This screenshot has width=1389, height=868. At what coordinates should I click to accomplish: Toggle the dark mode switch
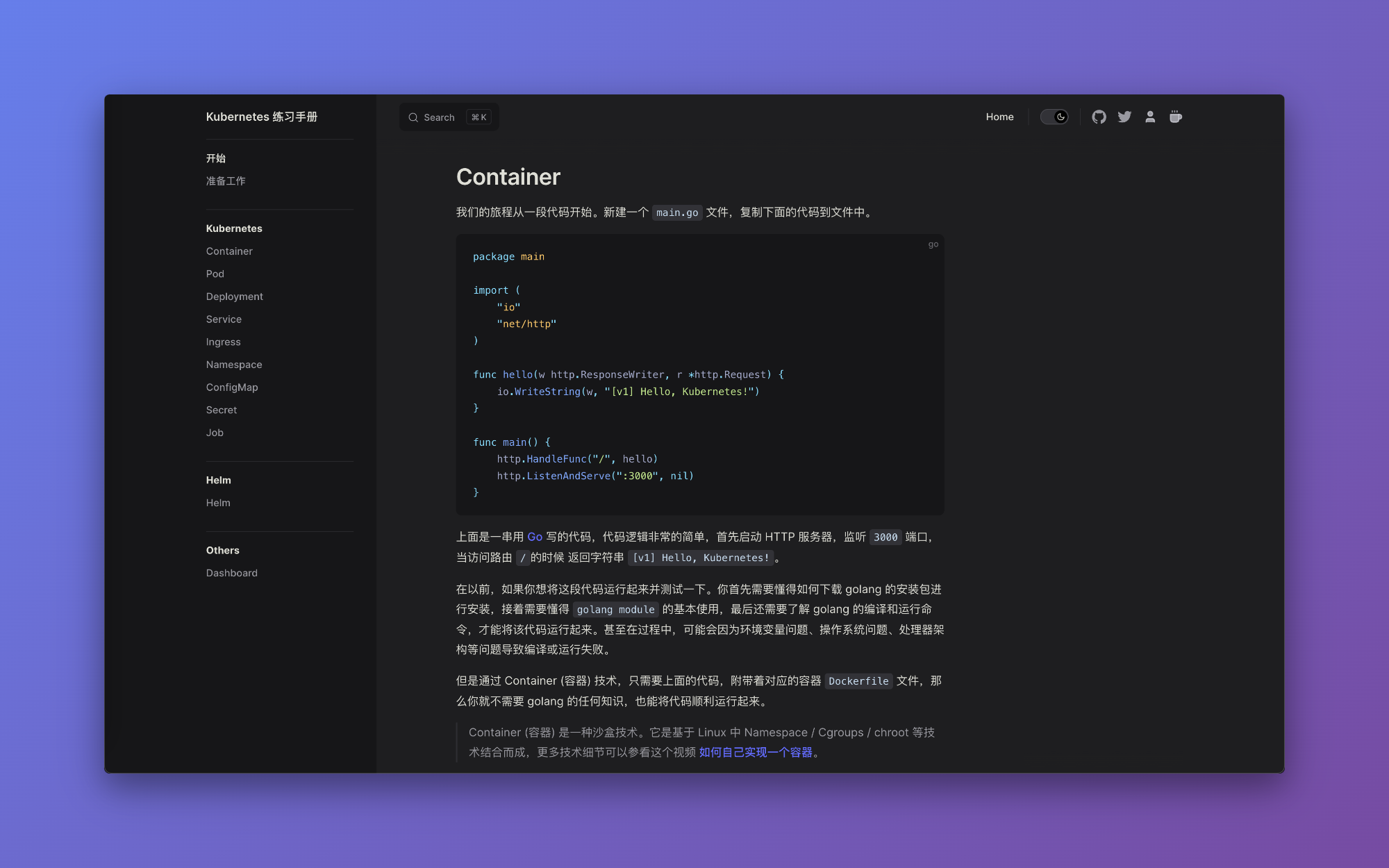[x=1054, y=117]
